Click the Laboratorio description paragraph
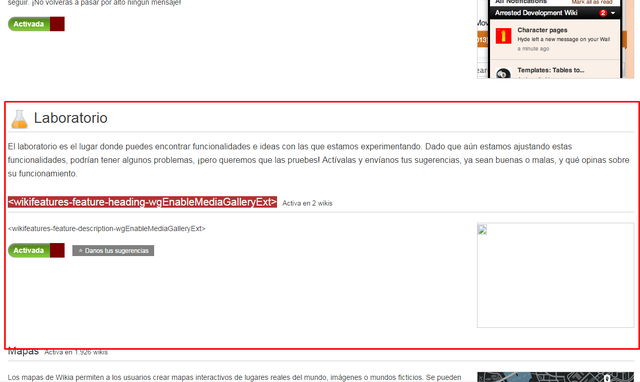The width and height of the screenshot is (640, 382). coord(318,160)
